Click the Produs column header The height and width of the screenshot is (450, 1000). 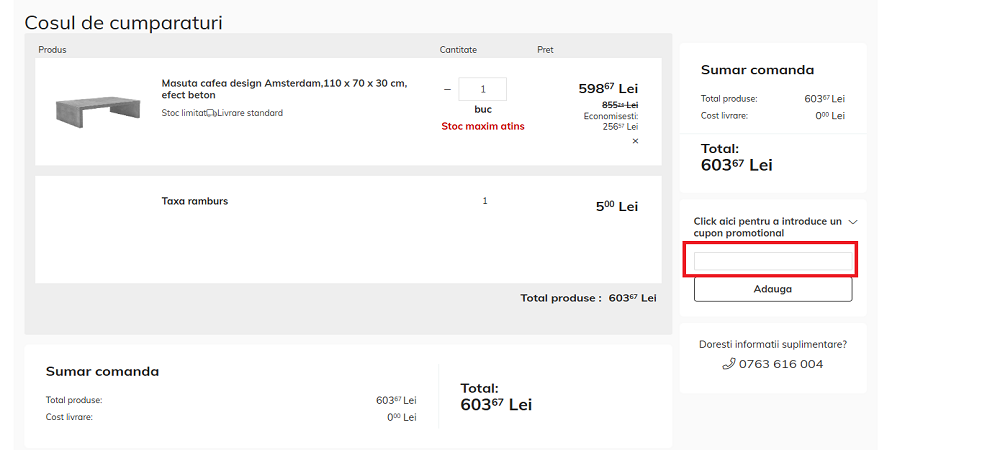pos(52,50)
